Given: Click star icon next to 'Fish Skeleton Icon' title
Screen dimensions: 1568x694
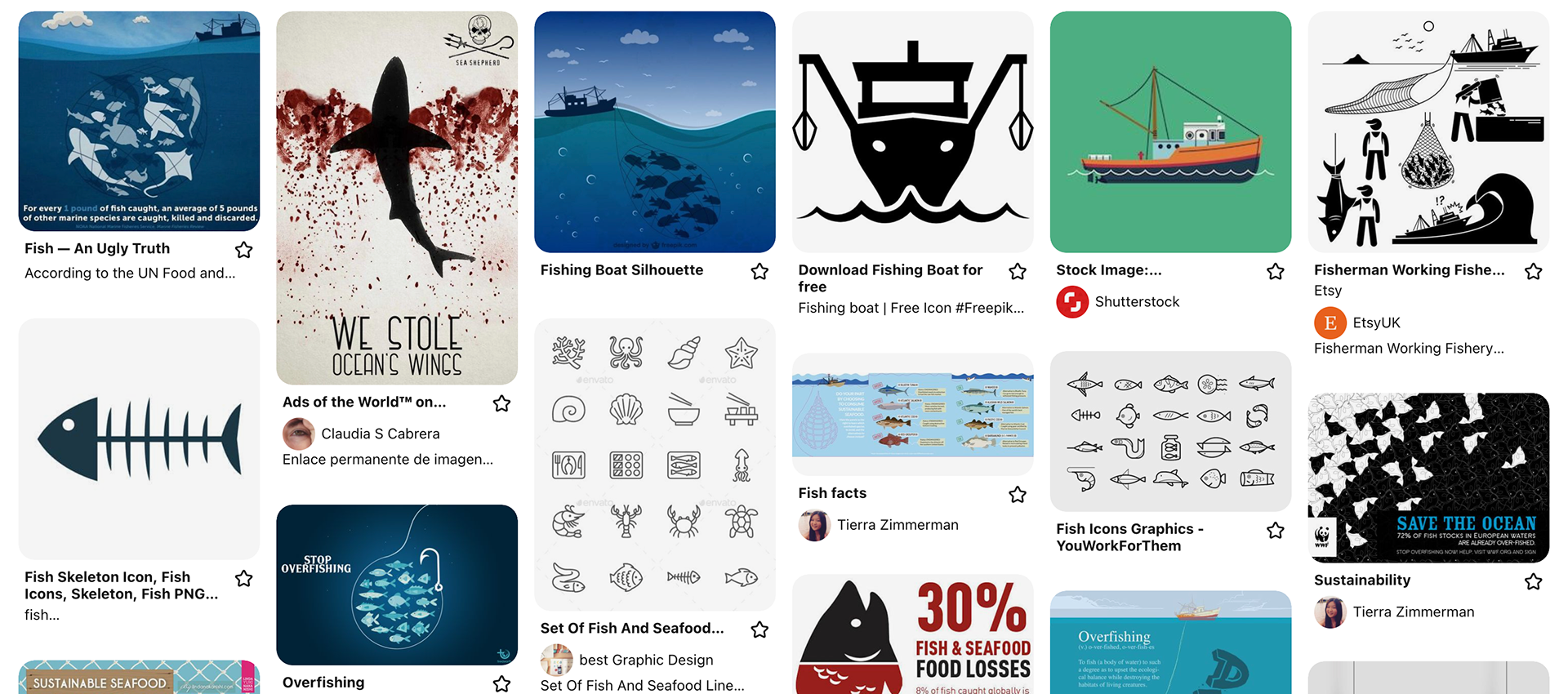Looking at the screenshot, I should (x=243, y=578).
